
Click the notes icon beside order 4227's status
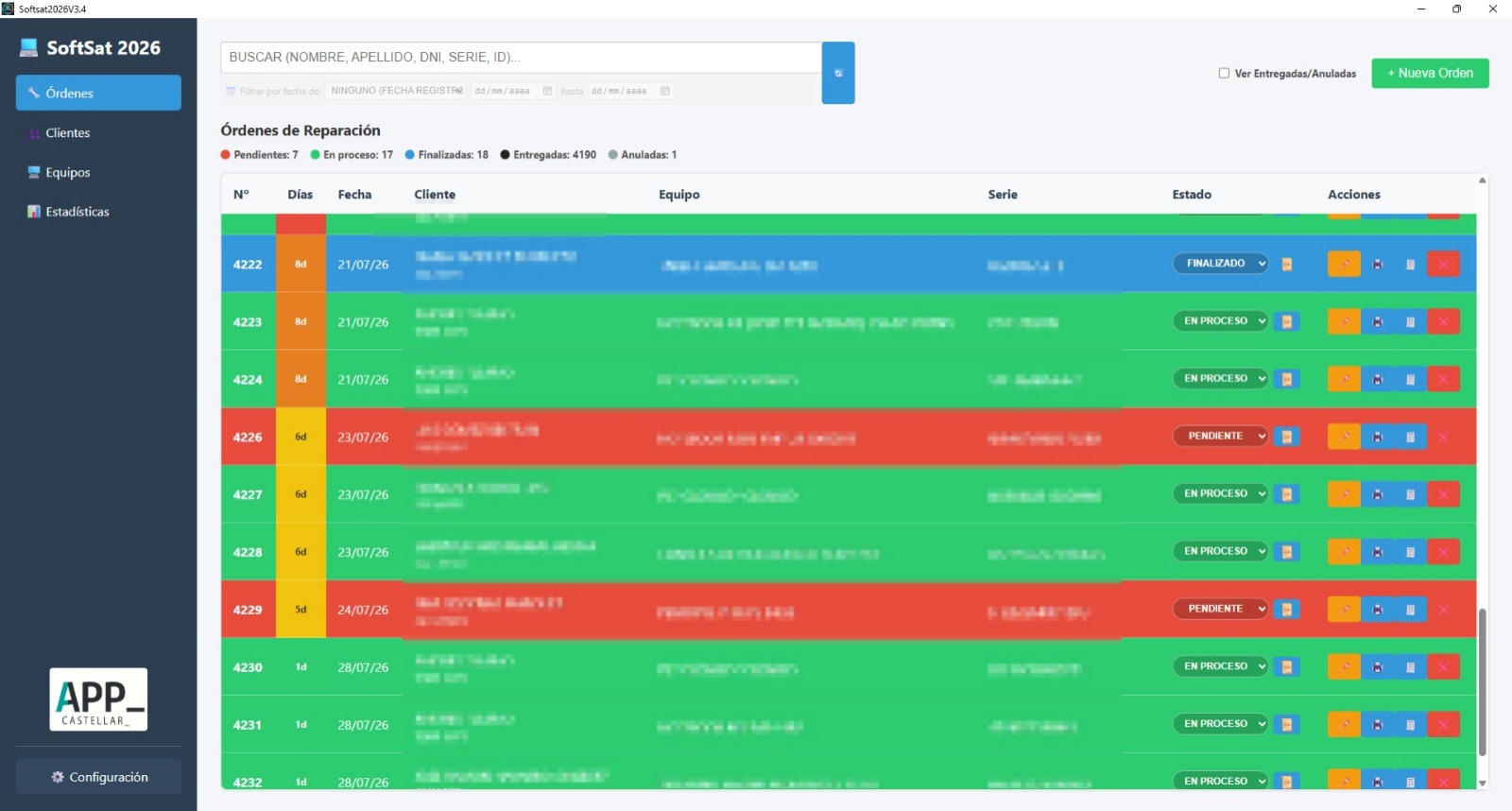point(1286,494)
